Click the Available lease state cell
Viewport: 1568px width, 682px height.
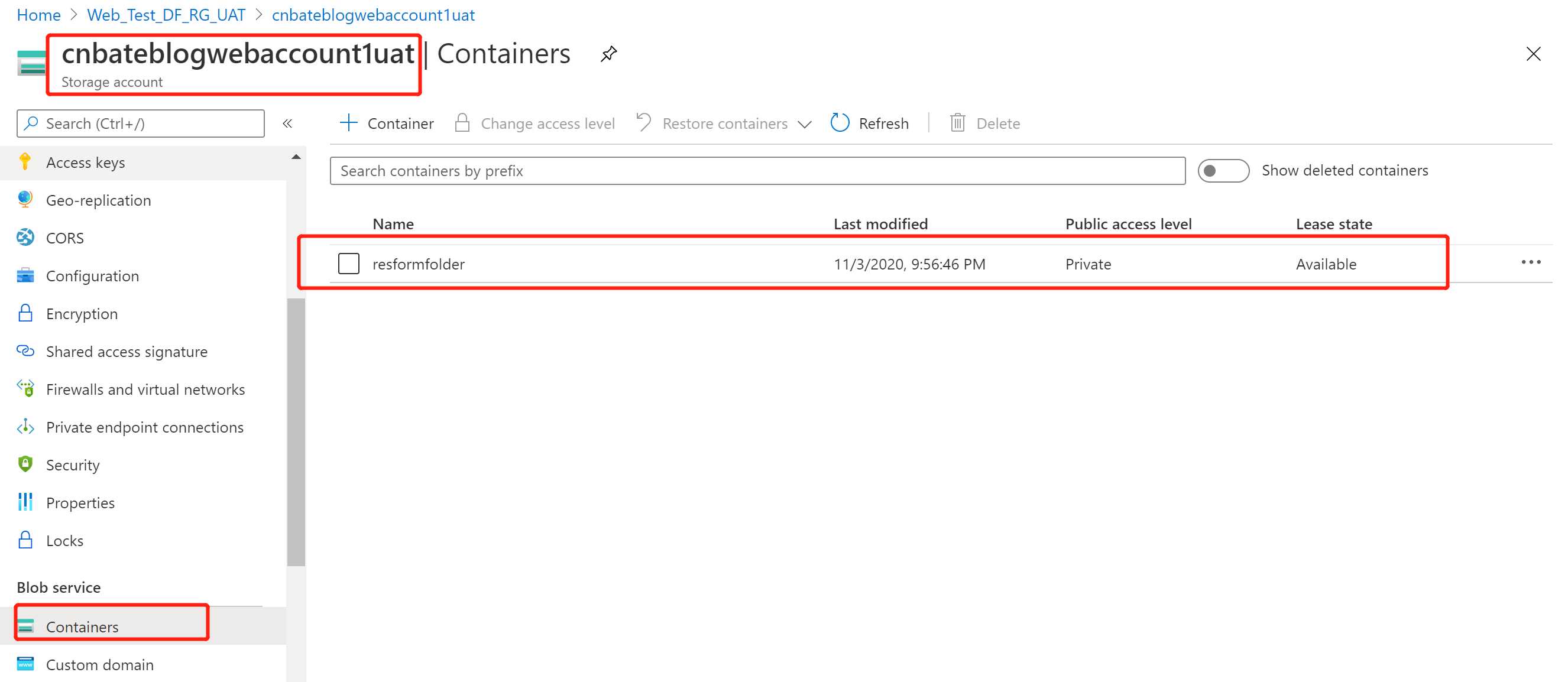[x=1326, y=264]
